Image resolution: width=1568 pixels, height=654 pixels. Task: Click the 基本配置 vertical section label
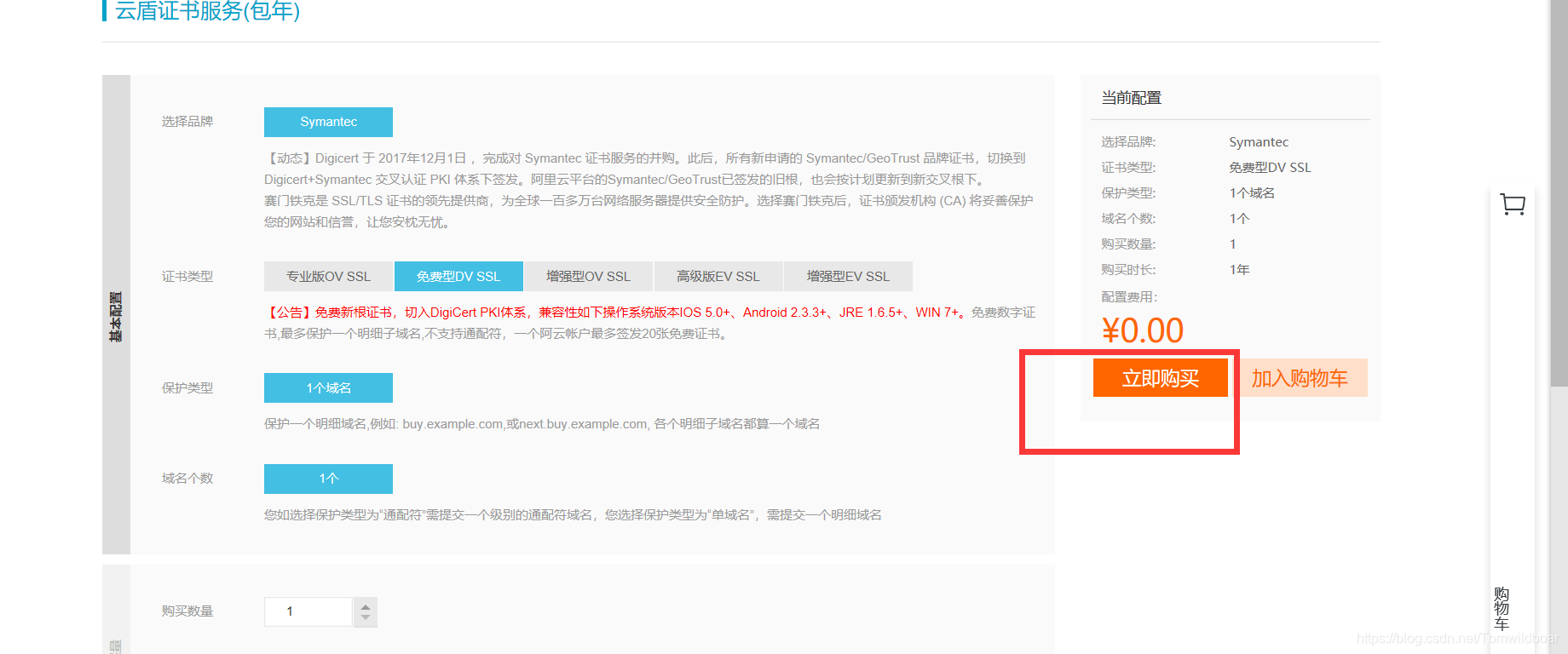click(116, 316)
